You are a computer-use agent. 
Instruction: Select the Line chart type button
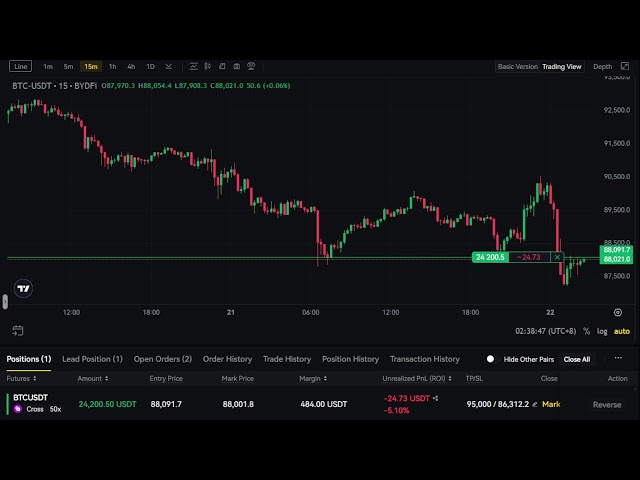20,66
